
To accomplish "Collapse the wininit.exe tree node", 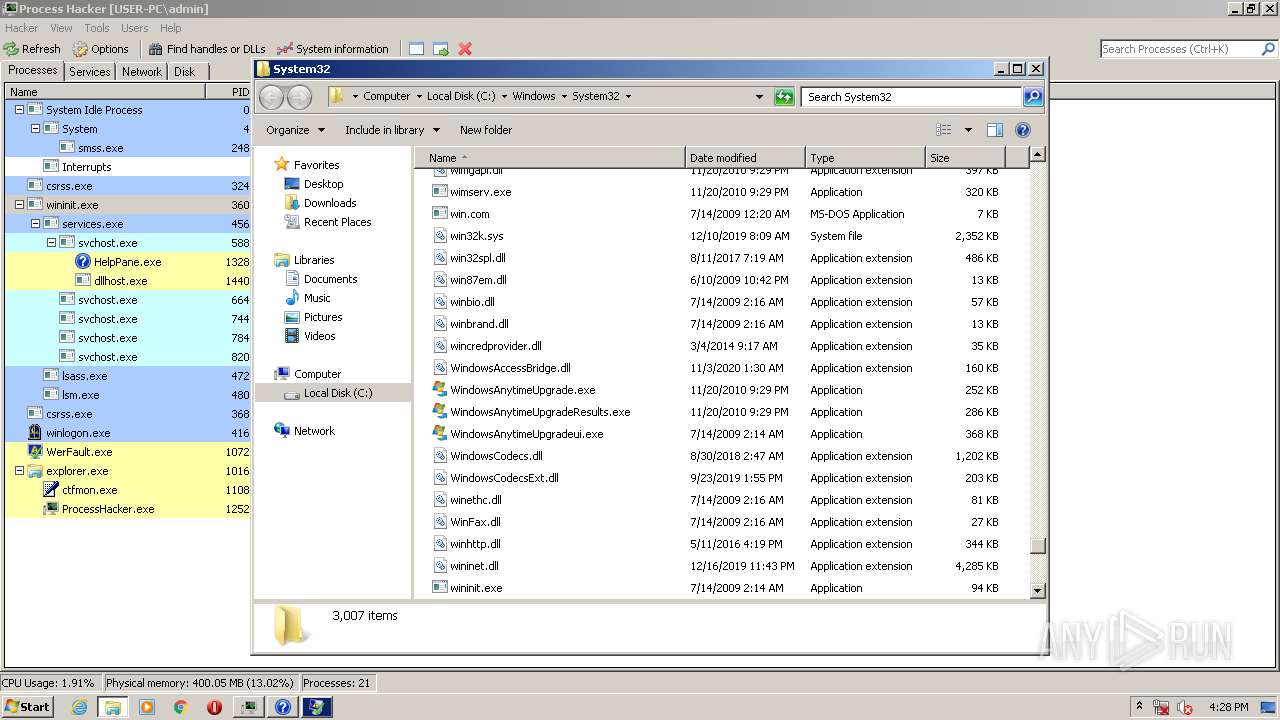I will point(18,205).
